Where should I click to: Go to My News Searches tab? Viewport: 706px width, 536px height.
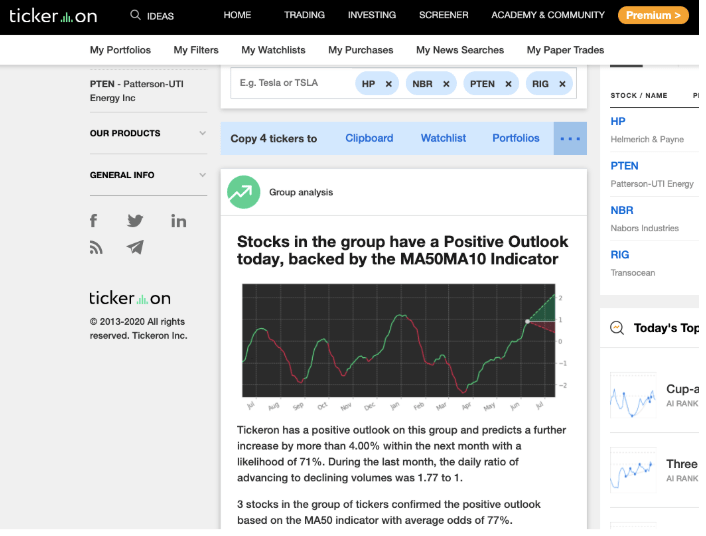coord(460,50)
